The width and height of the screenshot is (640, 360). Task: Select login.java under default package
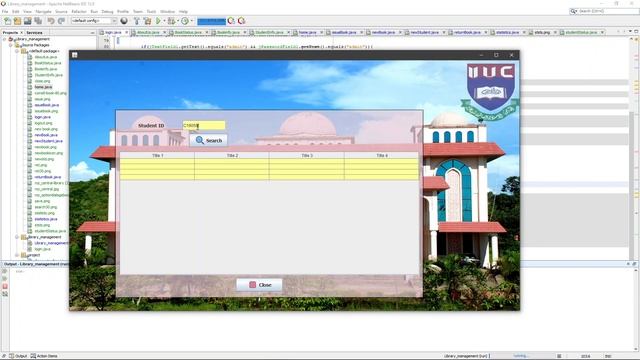(42, 117)
